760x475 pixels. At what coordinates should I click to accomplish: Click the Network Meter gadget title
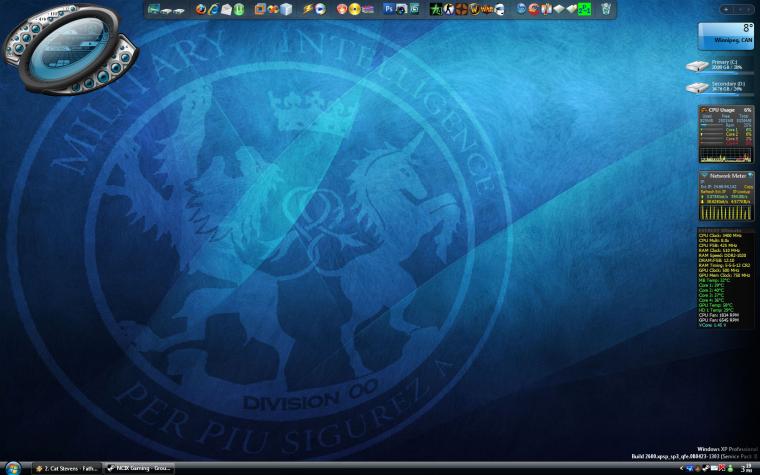(x=727, y=175)
